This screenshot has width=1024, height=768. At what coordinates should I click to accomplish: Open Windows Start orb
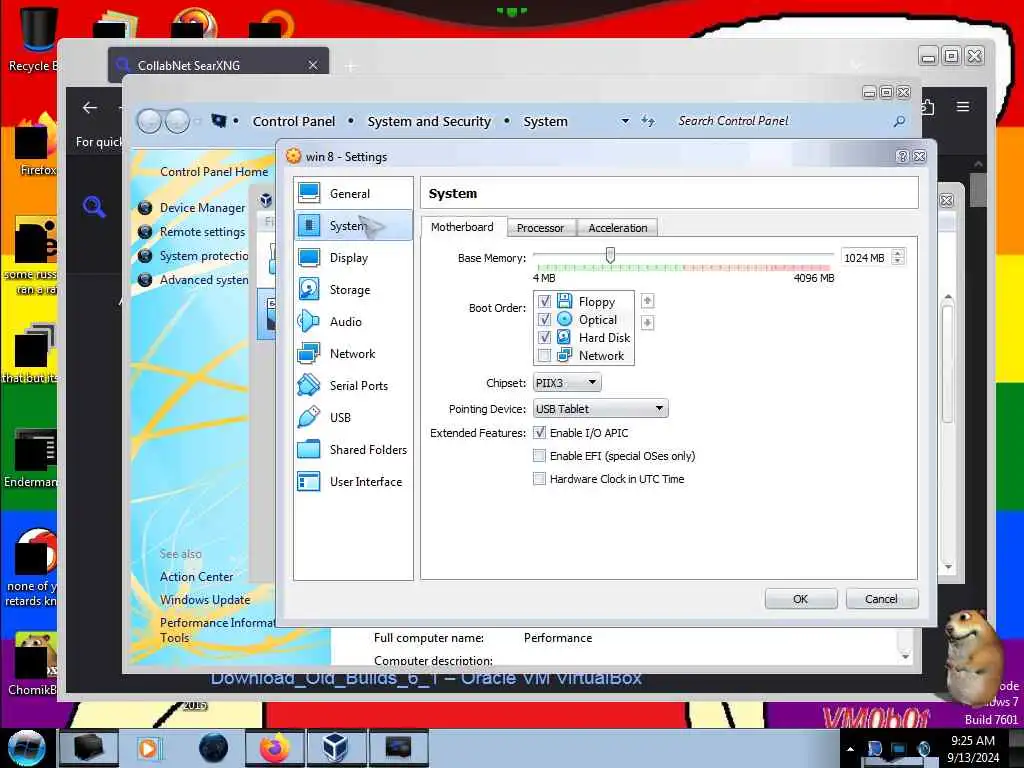click(x=26, y=748)
